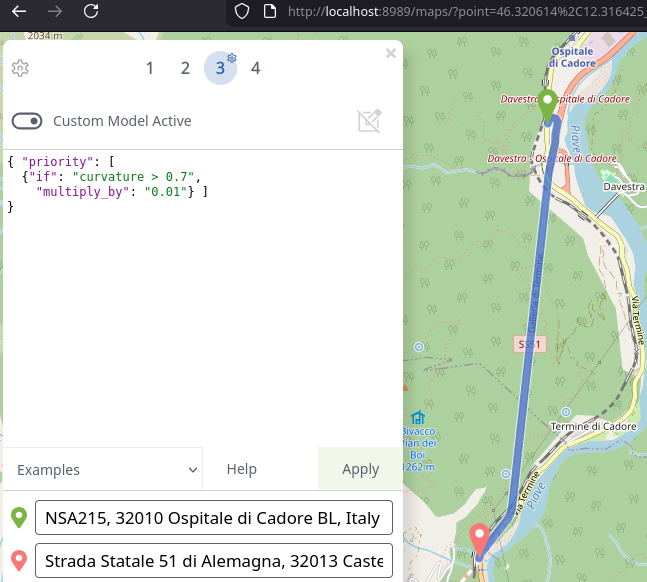
Task: Reload the page with the refresh icon
Action: pyautogui.click(x=91, y=12)
